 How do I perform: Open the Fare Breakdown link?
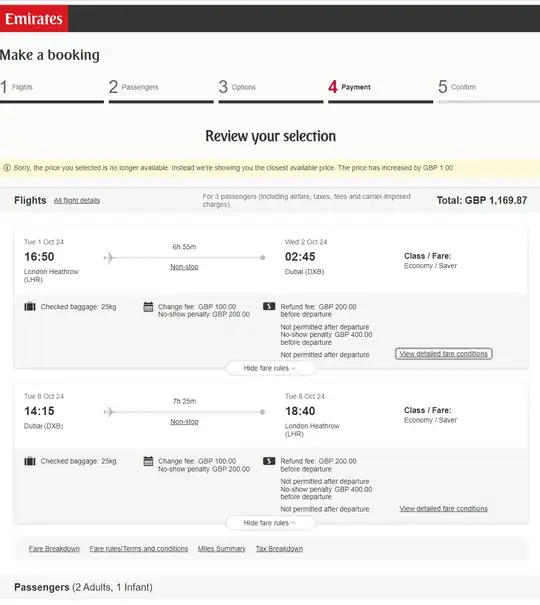point(54,549)
